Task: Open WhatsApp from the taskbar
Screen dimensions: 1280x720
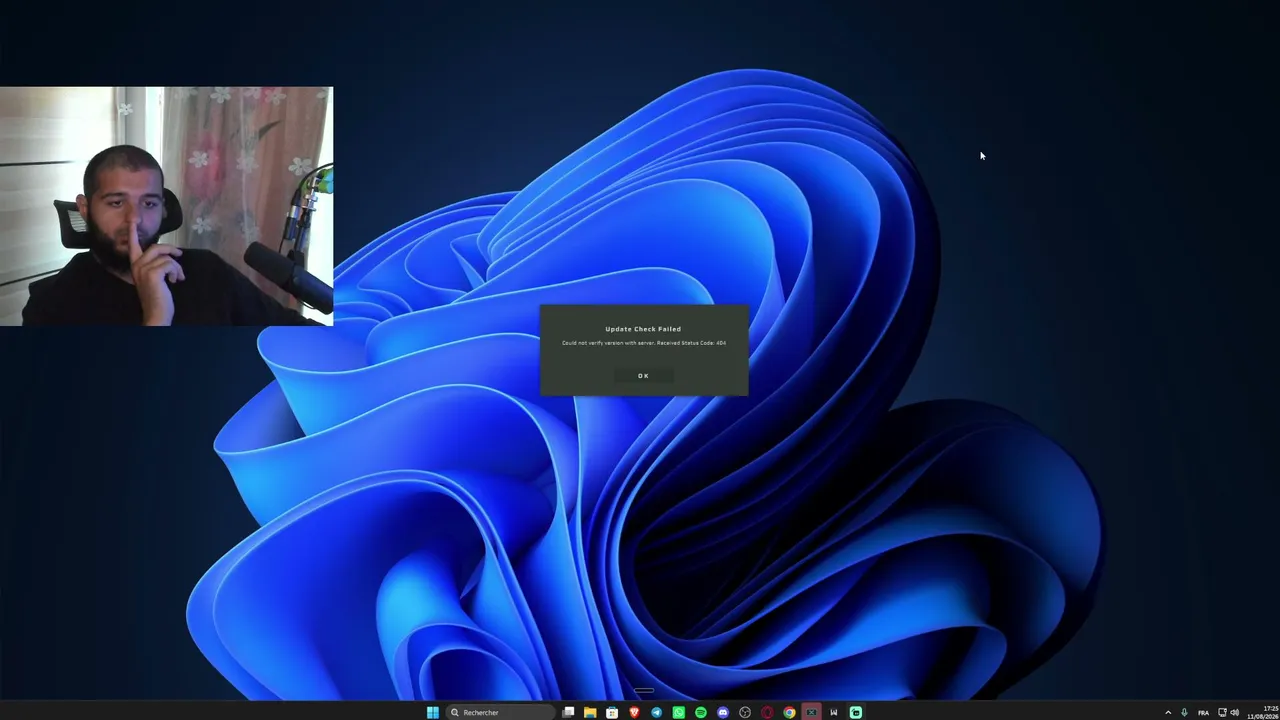Action: click(679, 712)
